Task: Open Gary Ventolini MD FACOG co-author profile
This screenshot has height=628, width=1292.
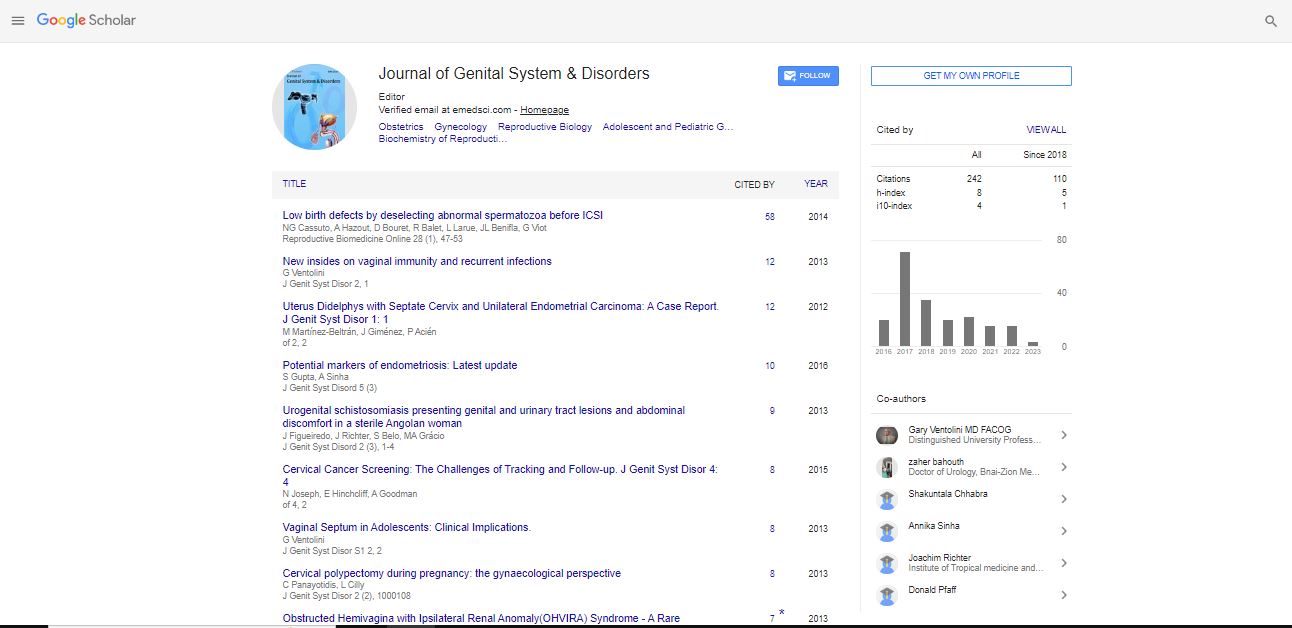Action: click(x=960, y=430)
